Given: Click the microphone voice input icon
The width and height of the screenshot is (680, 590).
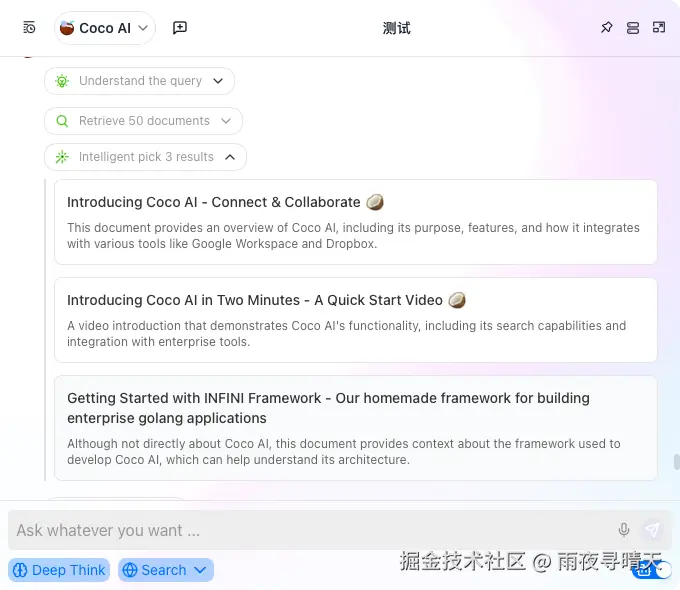Looking at the screenshot, I should [x=624, y=530].
